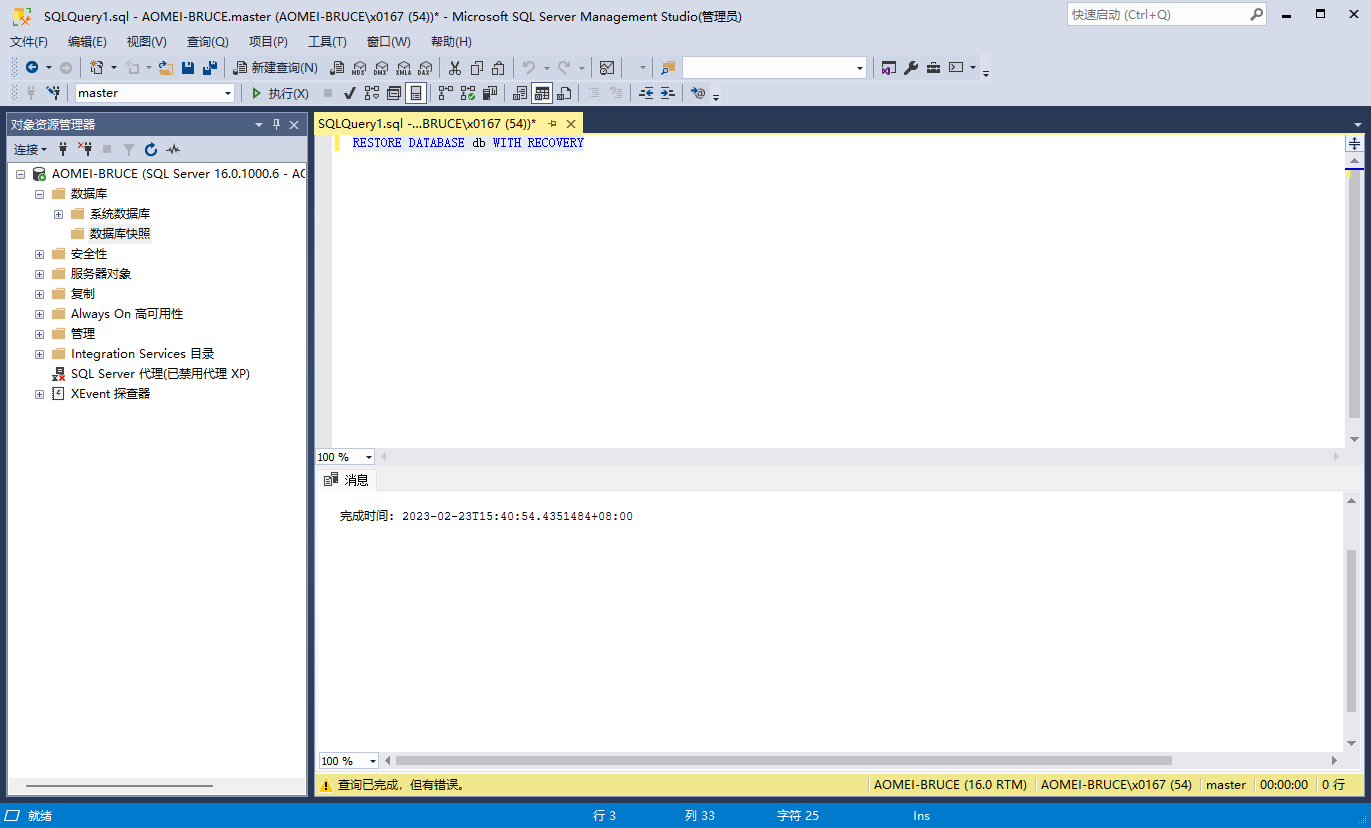This screenshot has width=1371, height=828.
Task: Click the display estimated execution plan icon
Action: [372, 93]
